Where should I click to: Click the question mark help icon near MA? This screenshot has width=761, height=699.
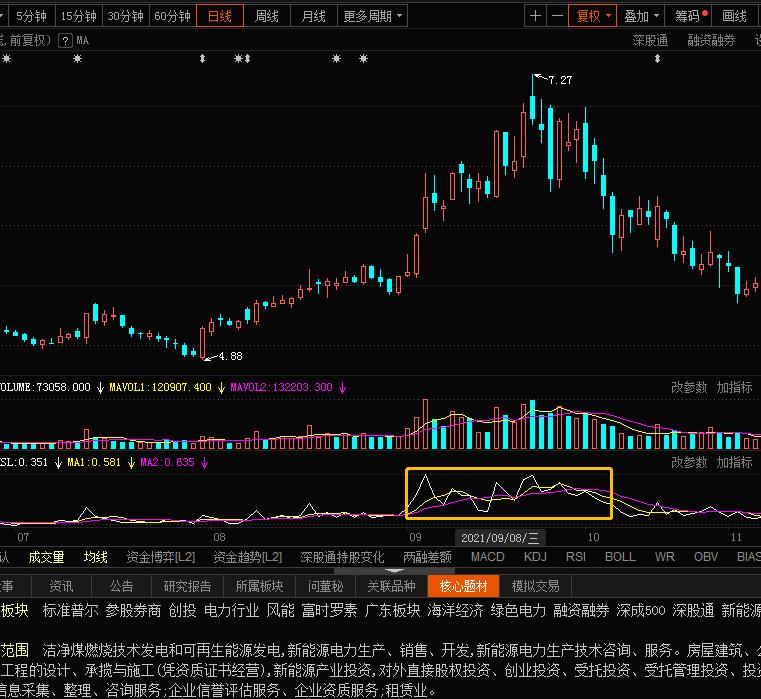pyautogui.click(x=65, y=41)
